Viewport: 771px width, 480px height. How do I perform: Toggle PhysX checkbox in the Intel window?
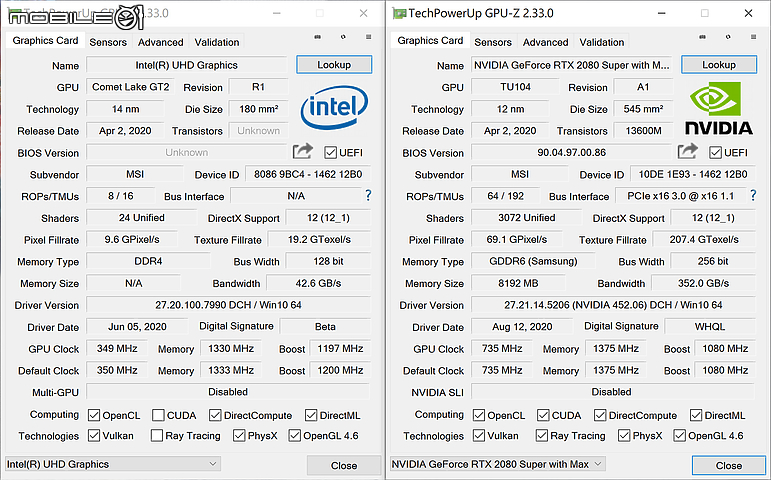pyautogui.click(x=239, y=436)
